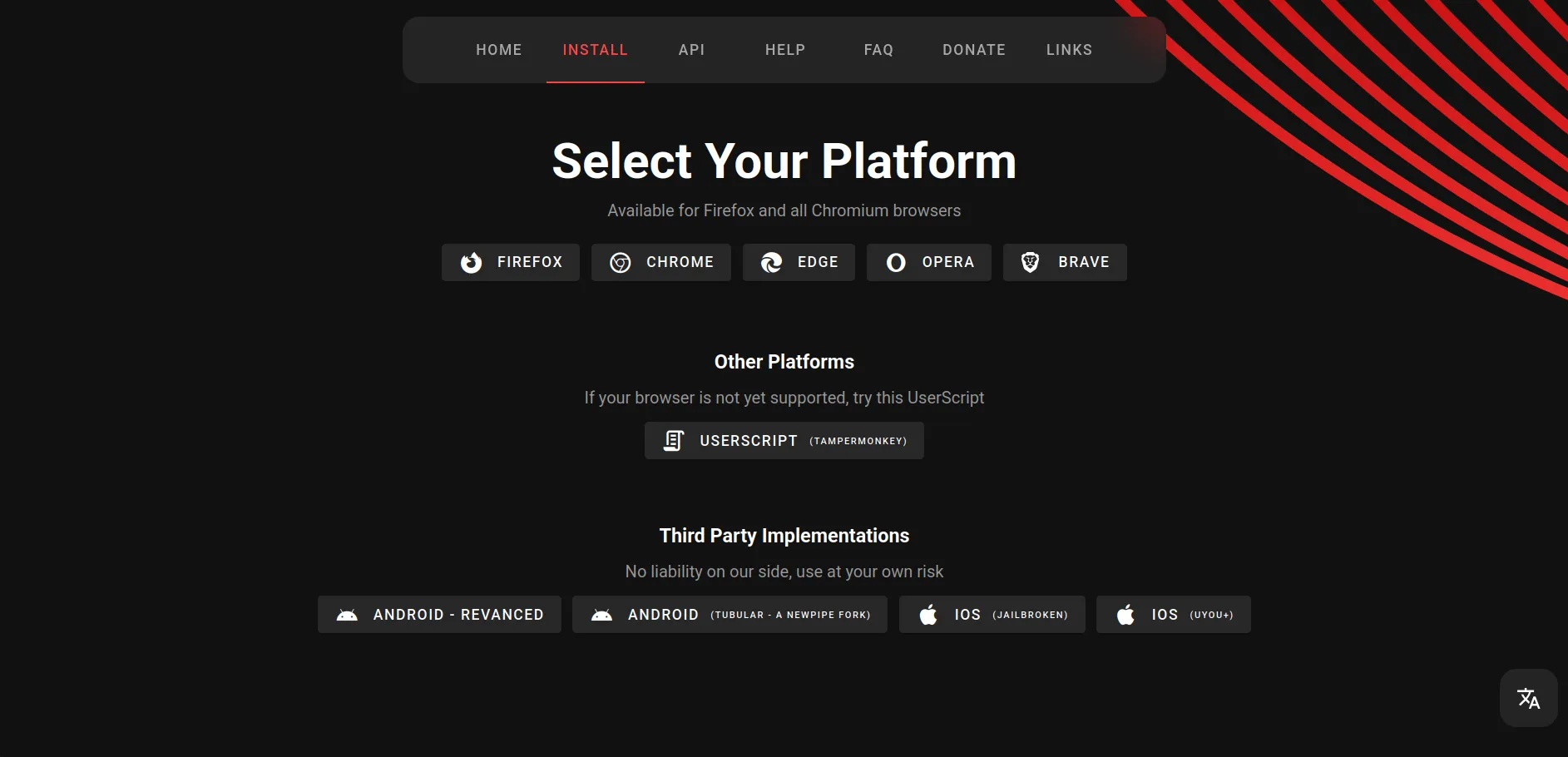This screenshot has width=1568, height=757.
Task: Open Android Tubular NewPipe fork button
Action: point(730,615)
